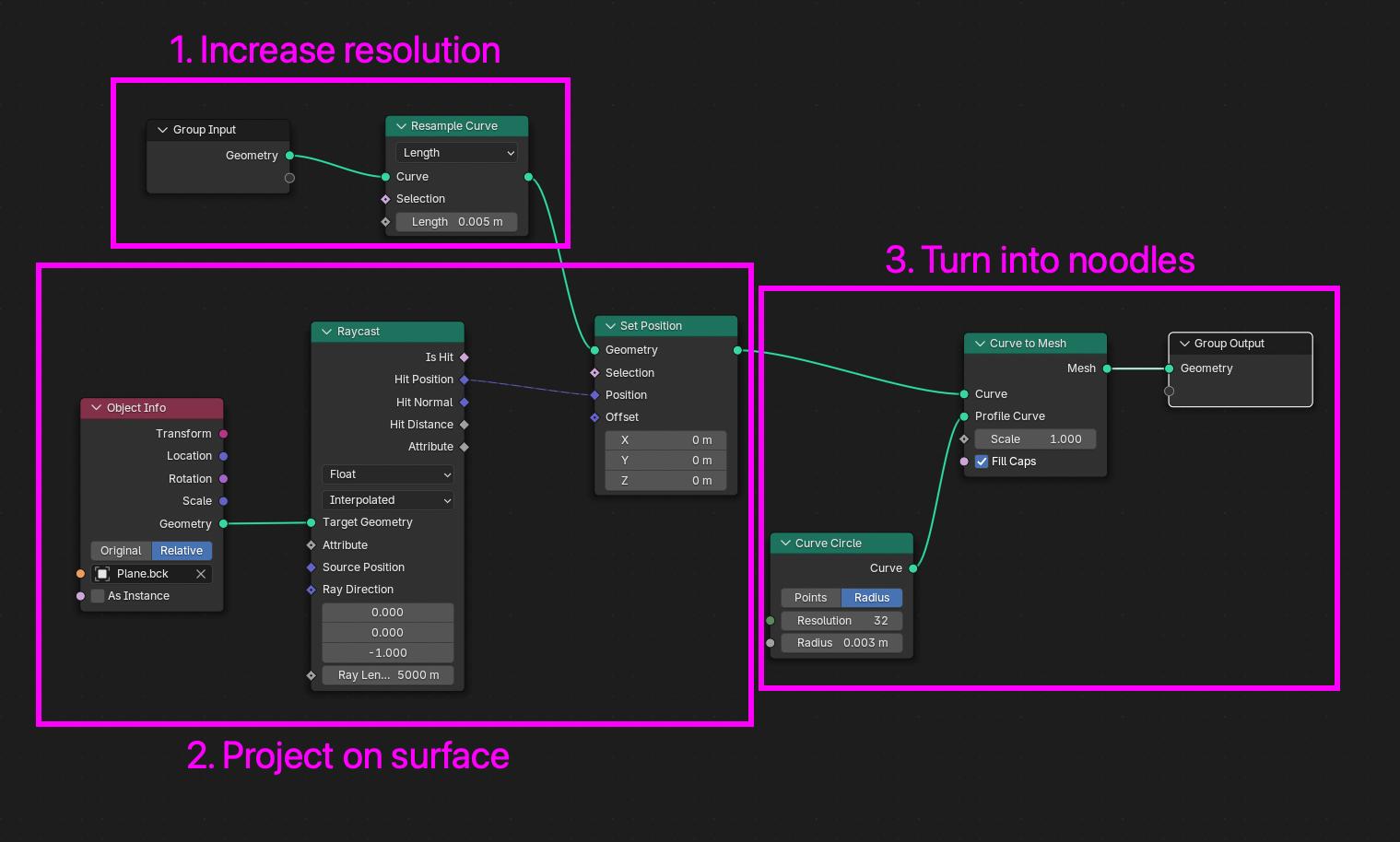Switch Curve Circle mode to Points
1400x842 pixels.
pos(810,598)
